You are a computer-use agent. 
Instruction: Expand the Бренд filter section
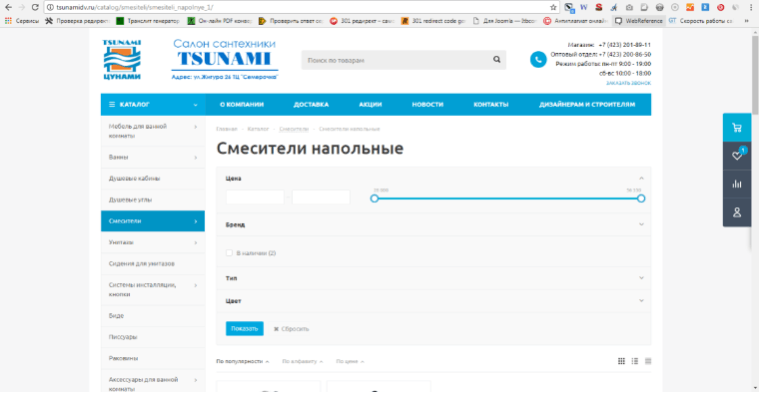(x=641, y=224)
